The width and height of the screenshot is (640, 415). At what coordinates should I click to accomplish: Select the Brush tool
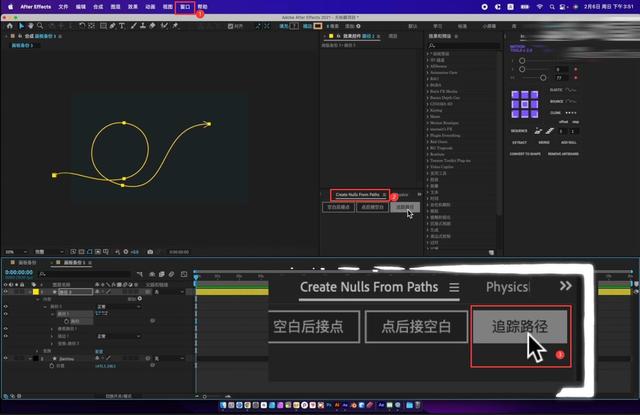(133, 26)
